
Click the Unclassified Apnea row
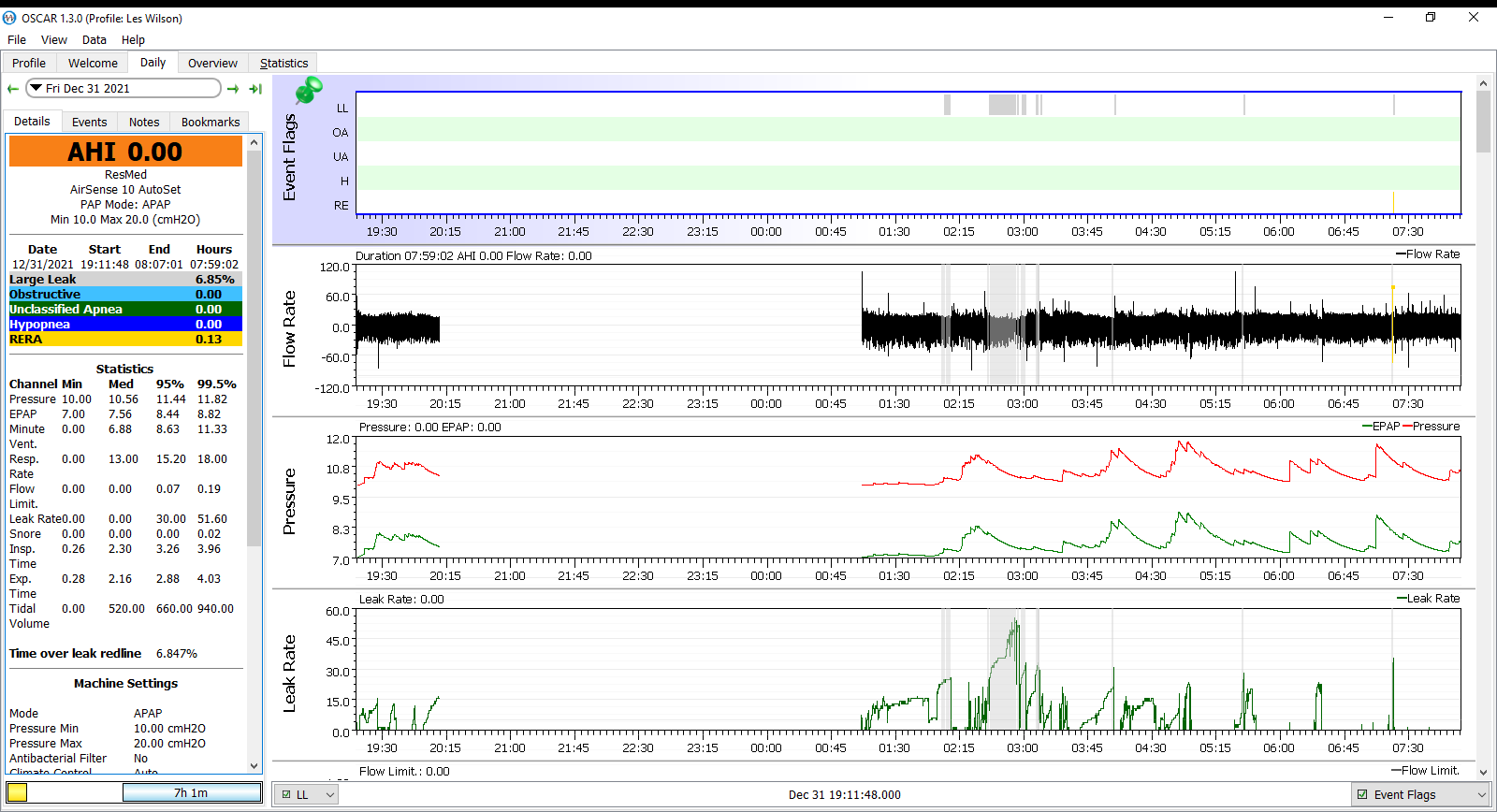click(x=125, y=309)
